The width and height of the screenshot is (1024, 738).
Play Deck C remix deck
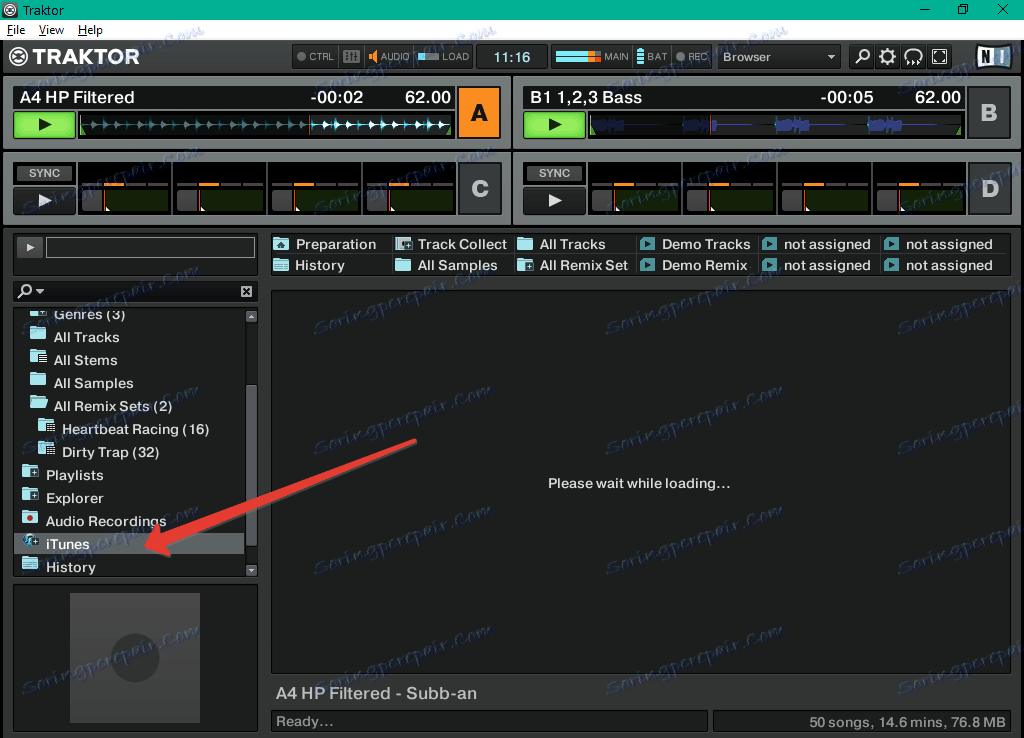tap(44, 201)
